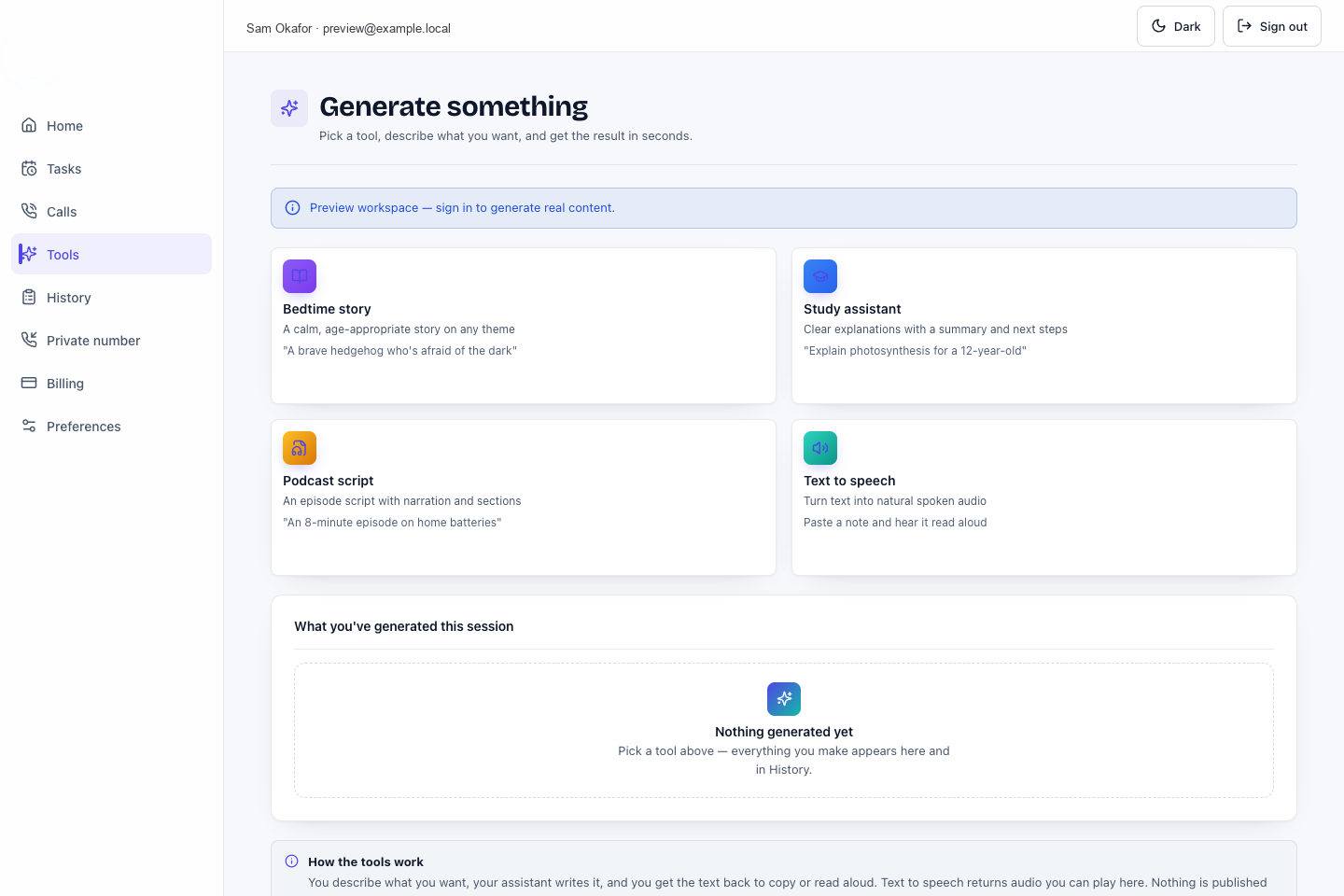The image size is (1344, 896).
Task: Click the info icon in Preview workspace banner
Action: click(292, 208)
